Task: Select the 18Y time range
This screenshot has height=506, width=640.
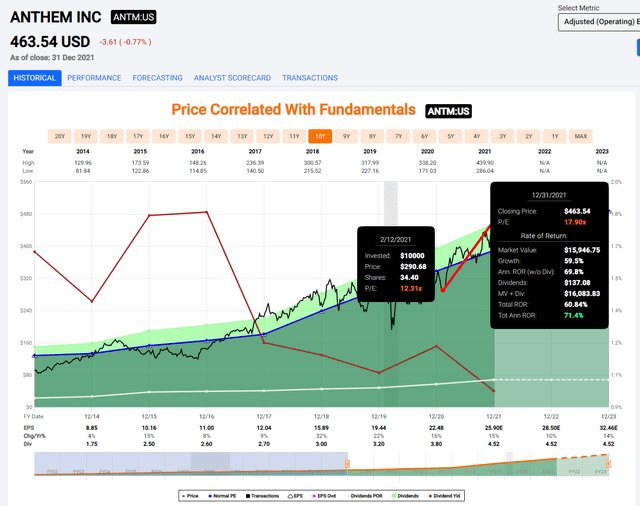Action: 112,136
